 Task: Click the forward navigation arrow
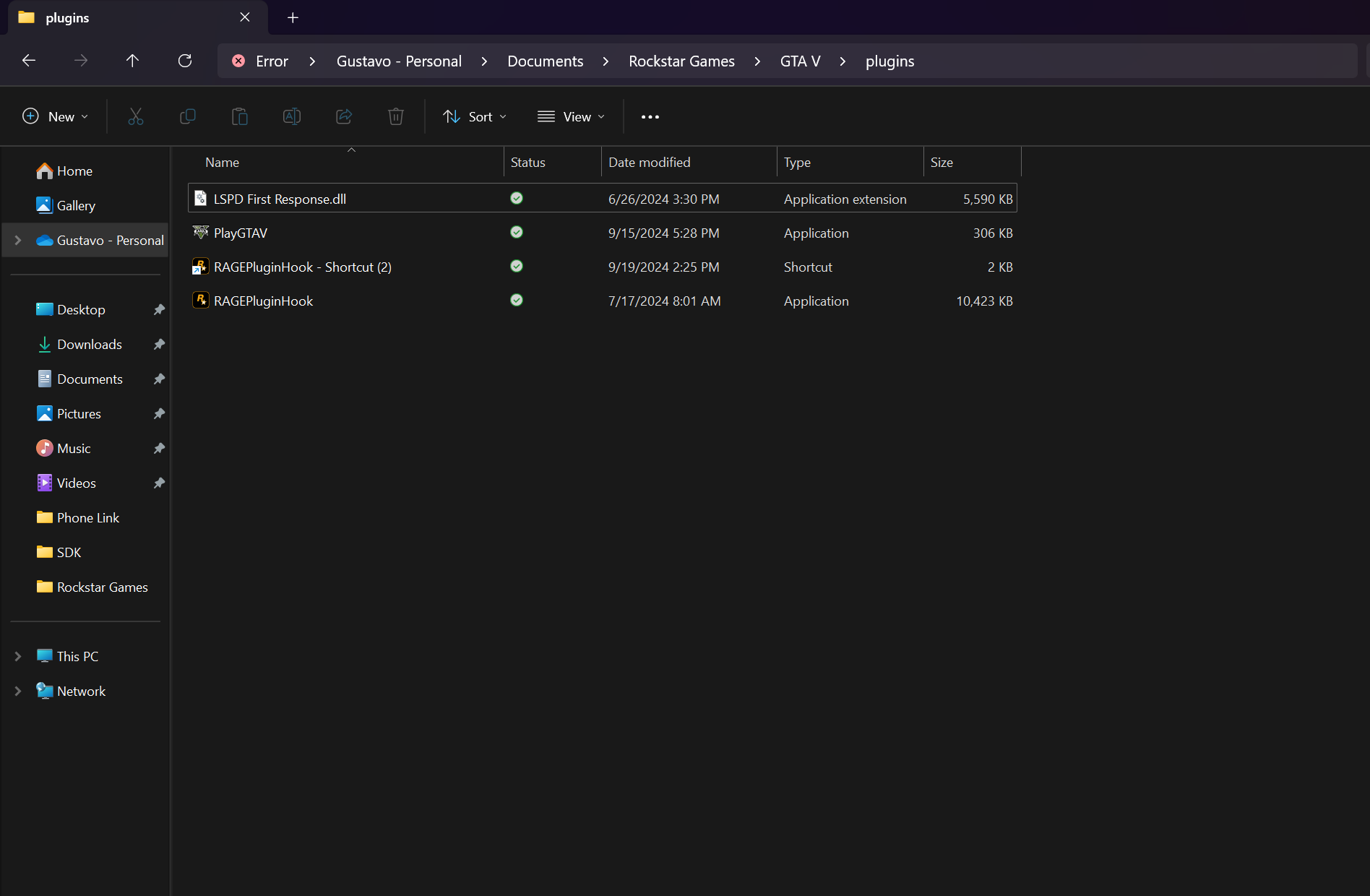pos(81,61)
